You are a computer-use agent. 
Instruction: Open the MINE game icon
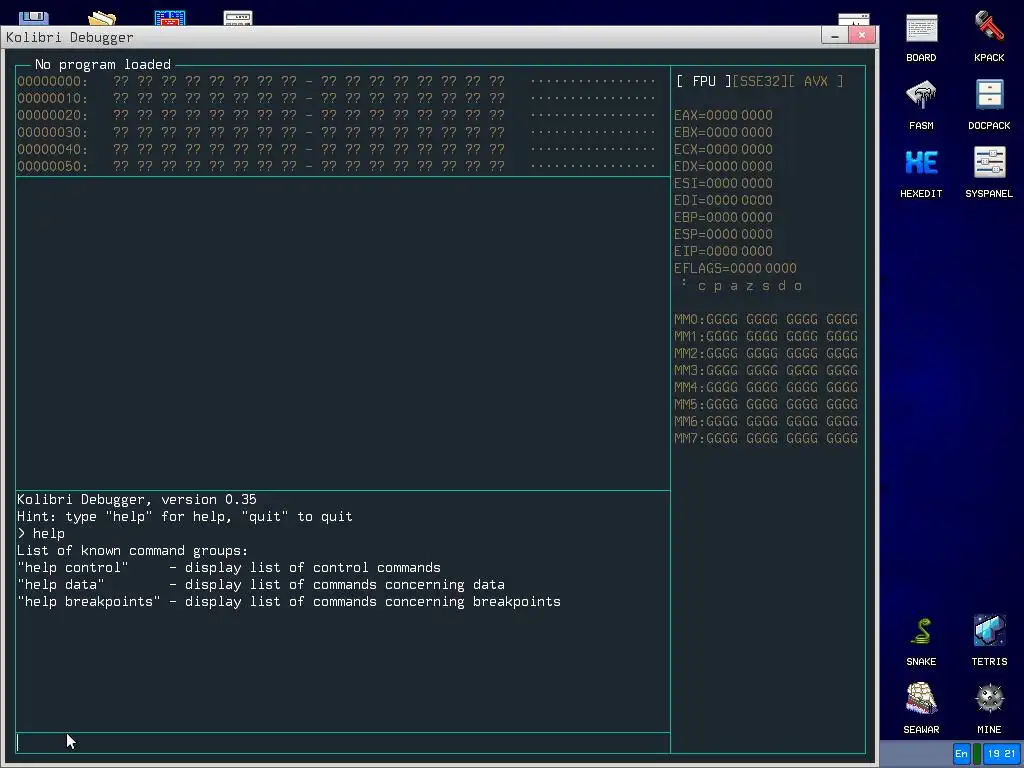(x=989, y=709)
